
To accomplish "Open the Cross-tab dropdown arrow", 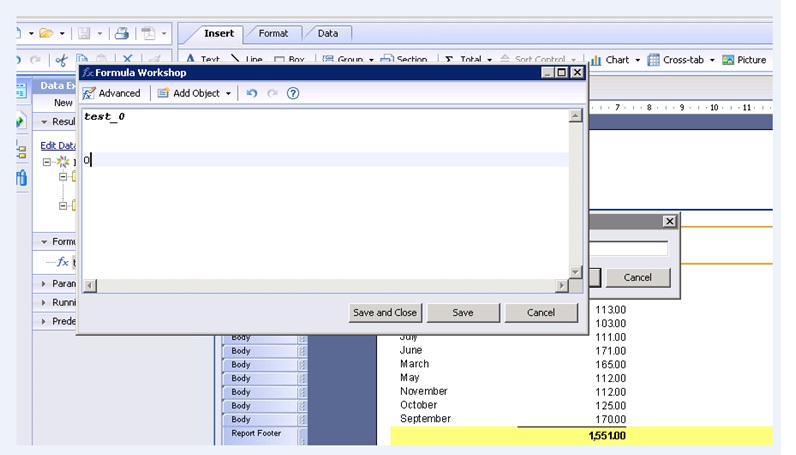I will pyautogui.click(x=712, y=60).
